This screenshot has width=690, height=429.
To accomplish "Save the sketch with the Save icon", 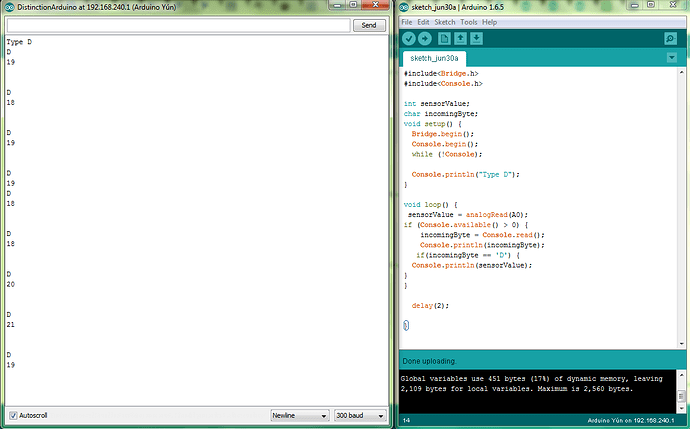I will [476, 39].
